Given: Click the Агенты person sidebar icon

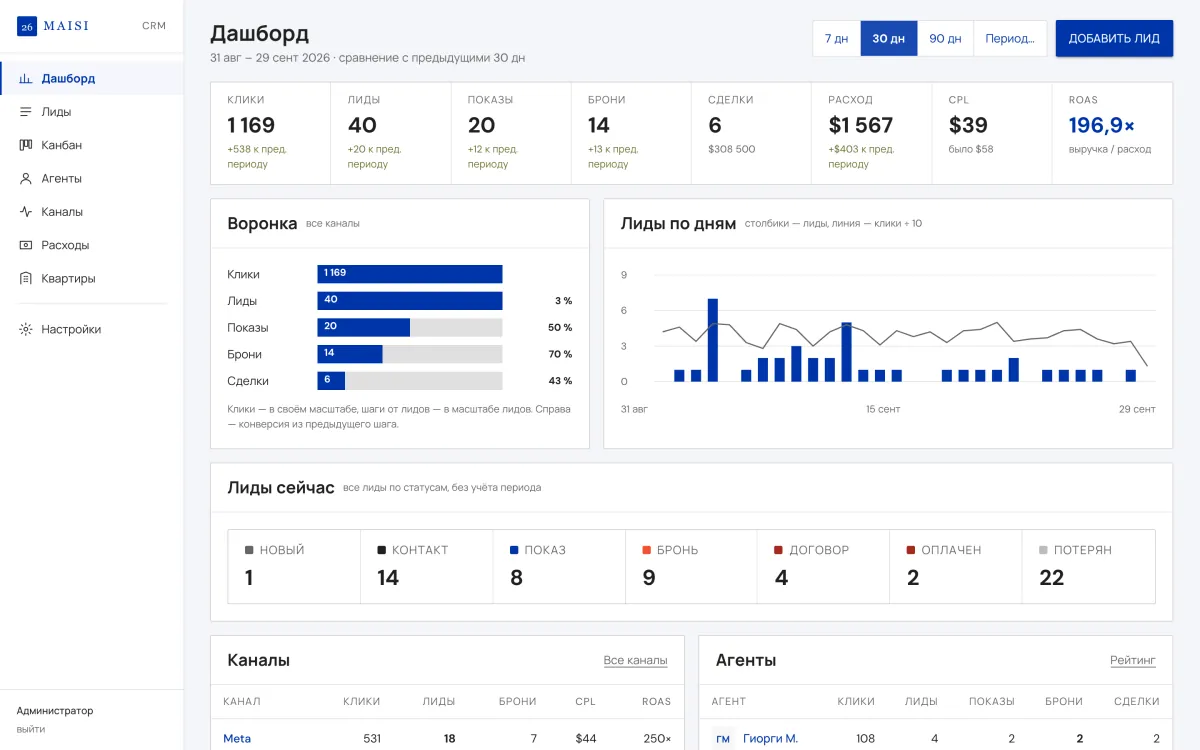Looking at the screenshot, I should (26, 178).
